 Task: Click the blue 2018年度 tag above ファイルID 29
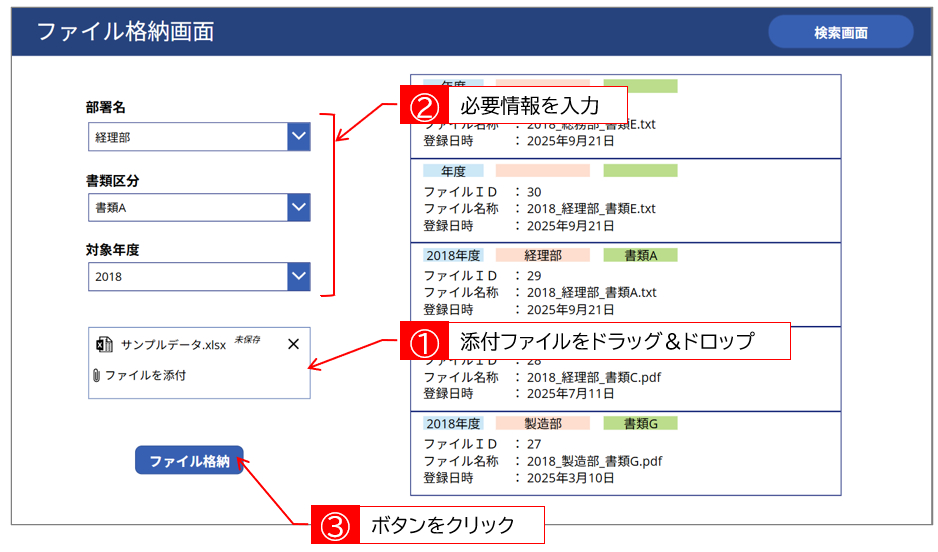[453, 255]
